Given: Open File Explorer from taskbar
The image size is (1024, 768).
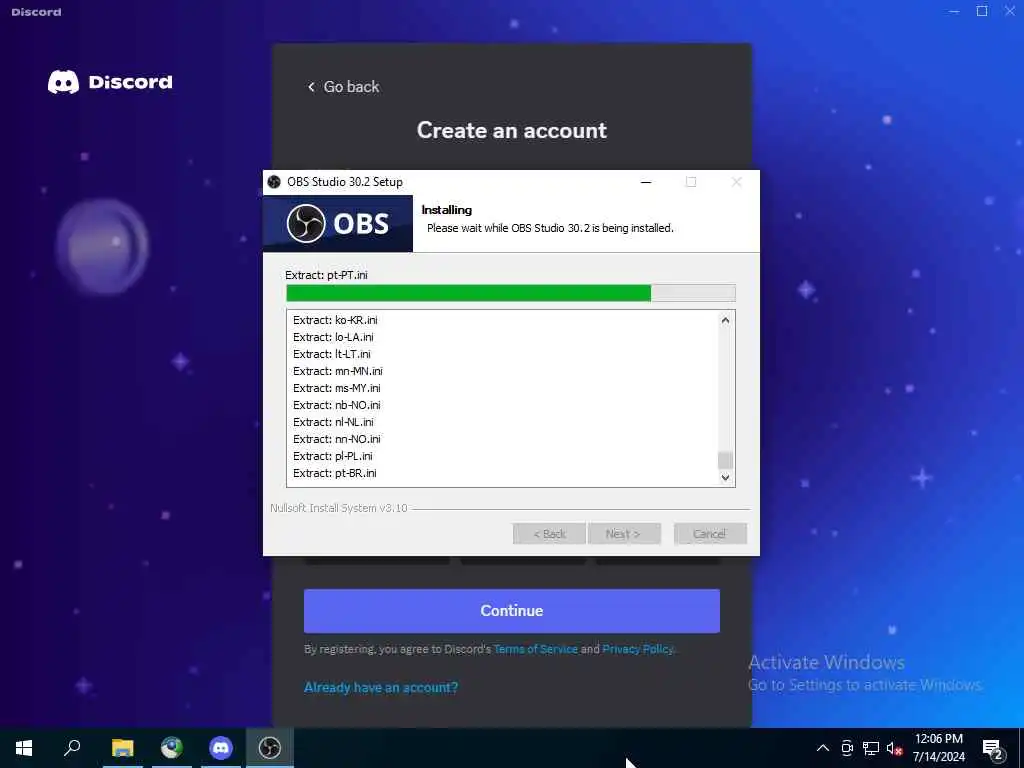Looking at the screenshot, I should (122, 747).
